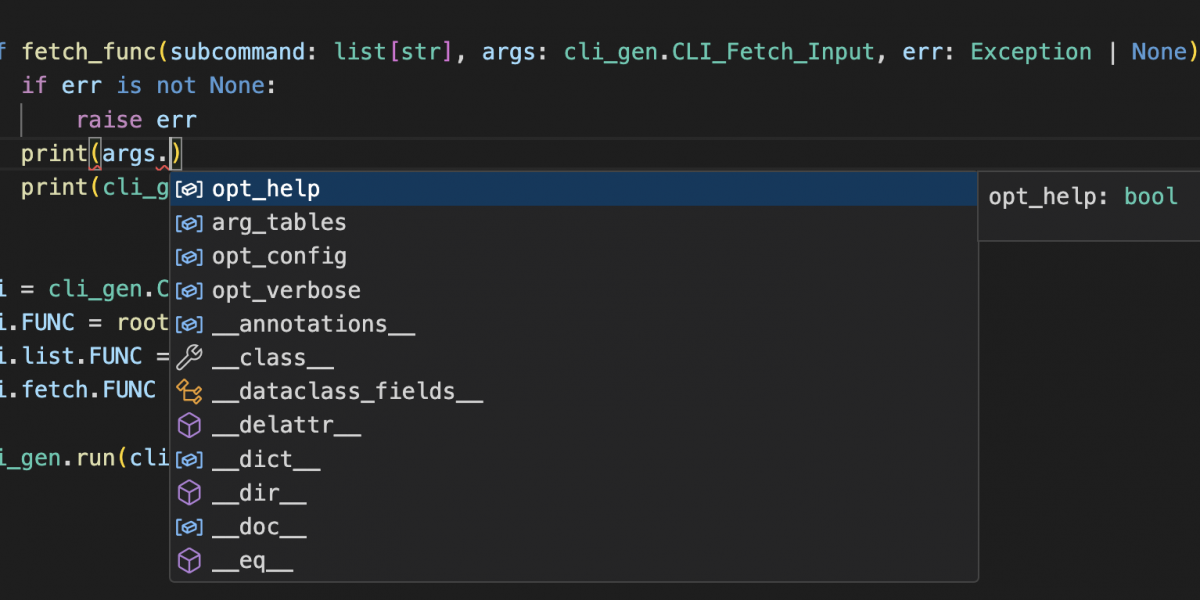Click the wrench property icon for __class__
Image resolution: width=1200 pixels, height=600 pixels.
[189, 358]
